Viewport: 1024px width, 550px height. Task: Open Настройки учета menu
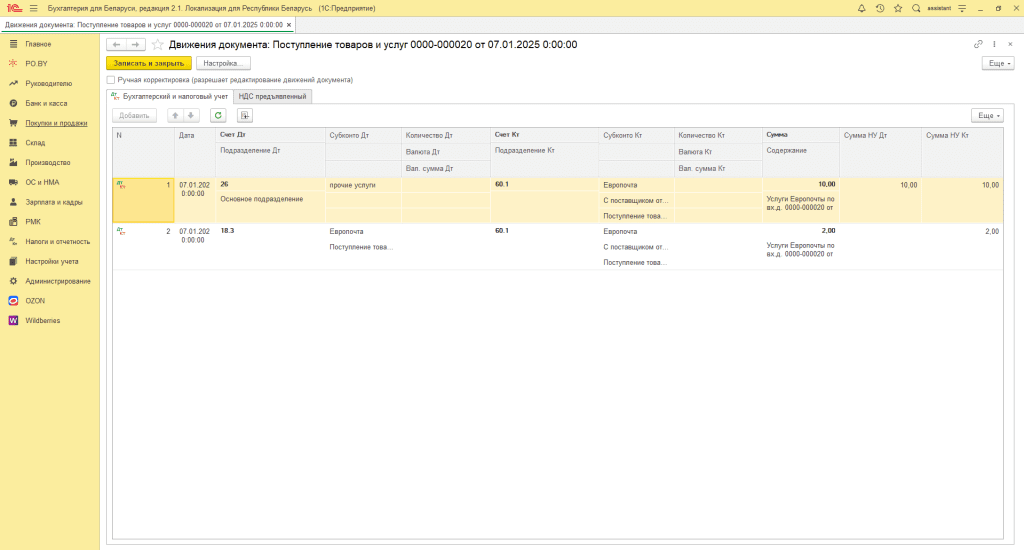point(52,261)
